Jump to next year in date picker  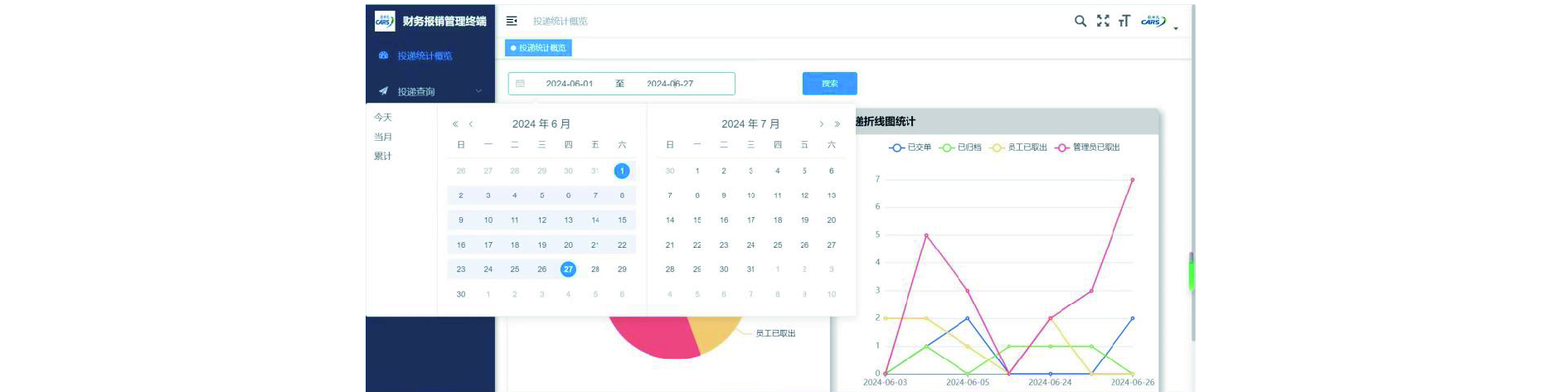pyautogui.click(x=837, y=124)
